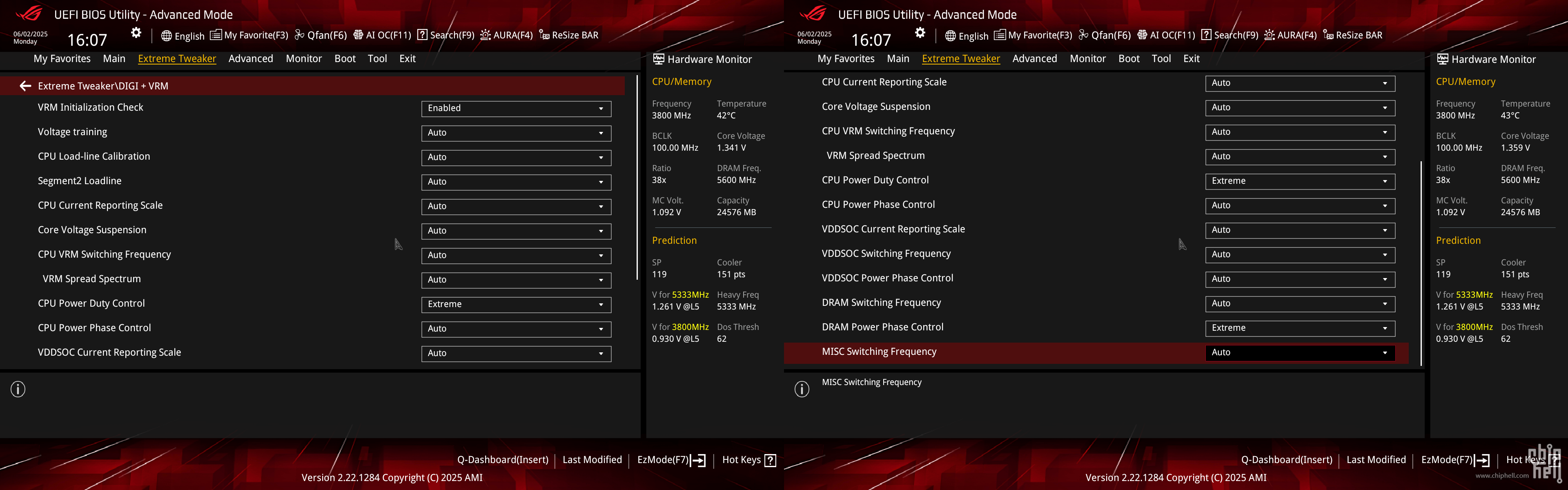This screenshot has height=490, width=1568.
Task: Open My Favorite(F3) in left window
Action: point(249,35)
